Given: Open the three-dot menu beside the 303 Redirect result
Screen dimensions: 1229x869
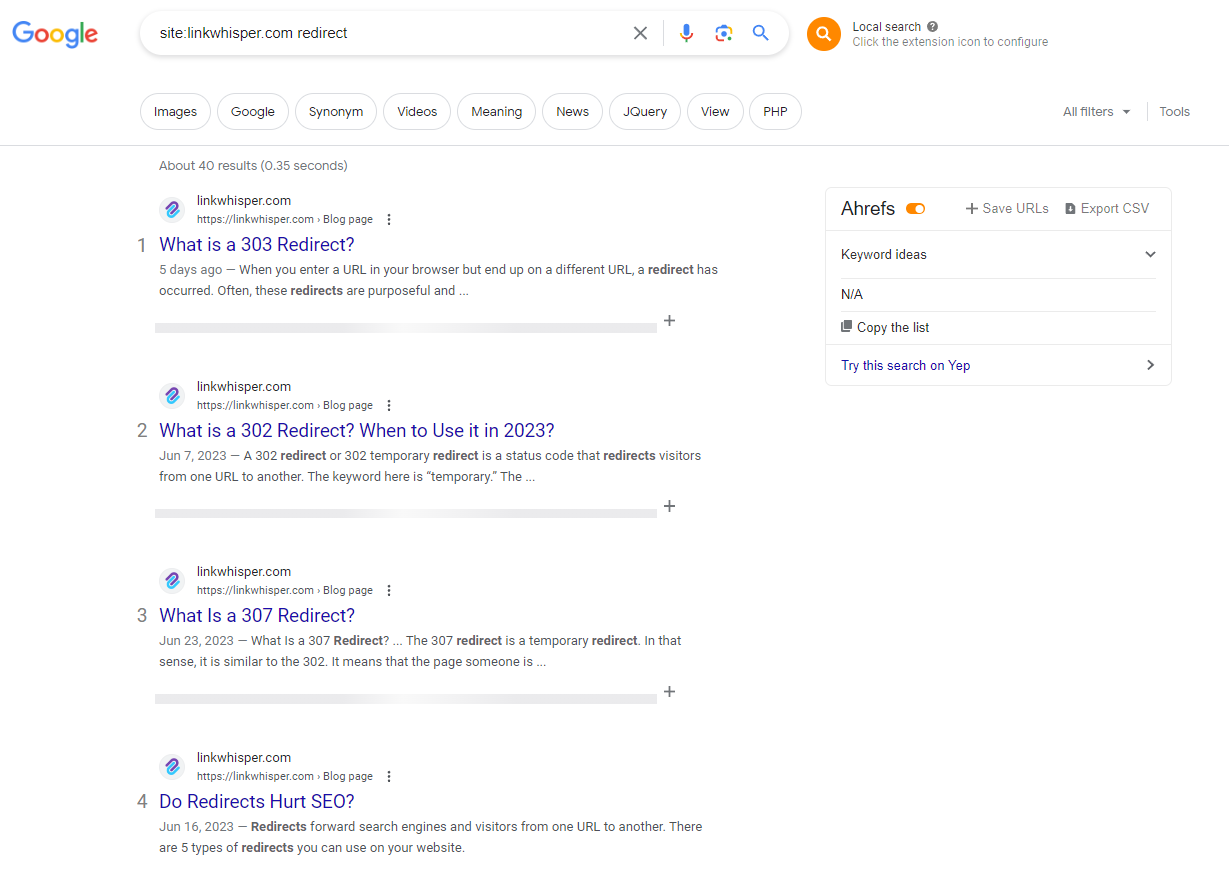Looking at the screenshot, I should tap(388, 219).
